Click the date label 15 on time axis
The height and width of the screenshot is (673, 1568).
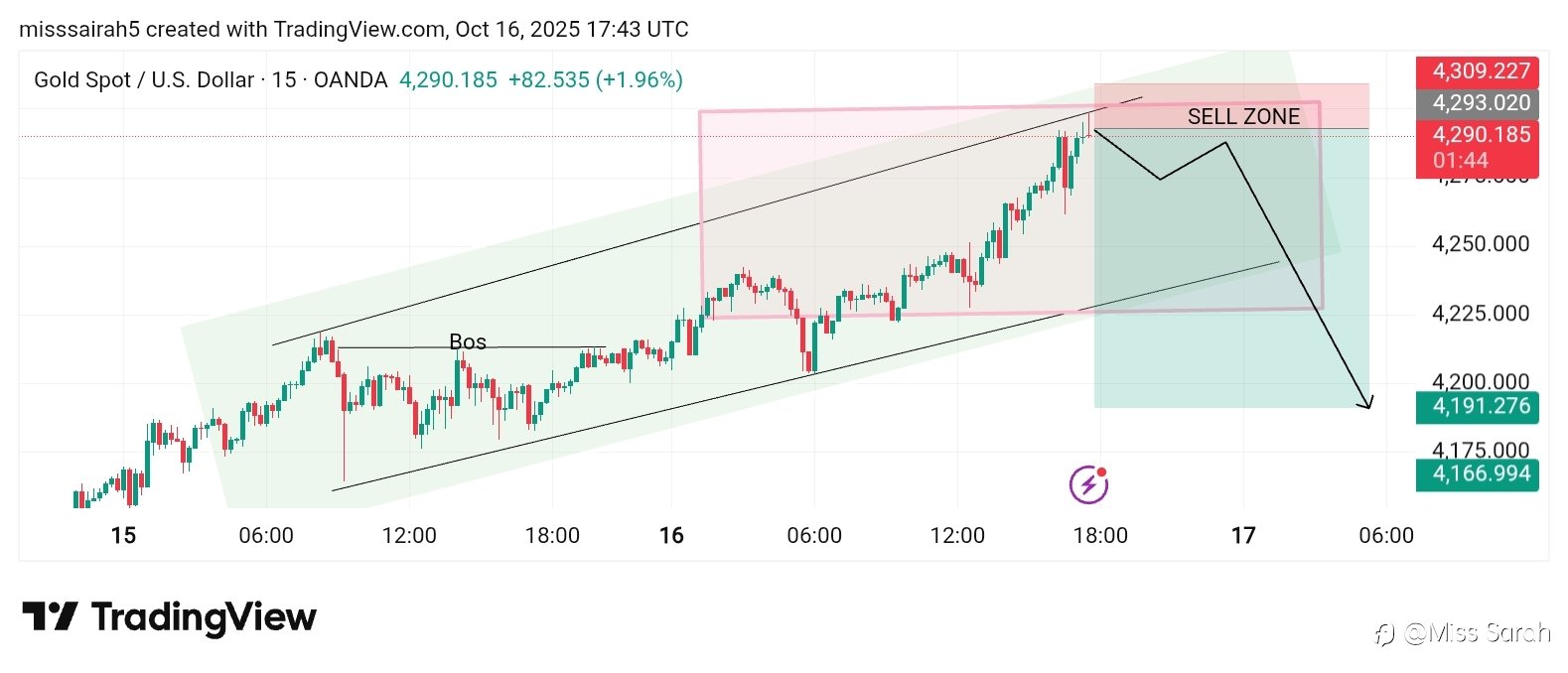[x=123, y=536]
